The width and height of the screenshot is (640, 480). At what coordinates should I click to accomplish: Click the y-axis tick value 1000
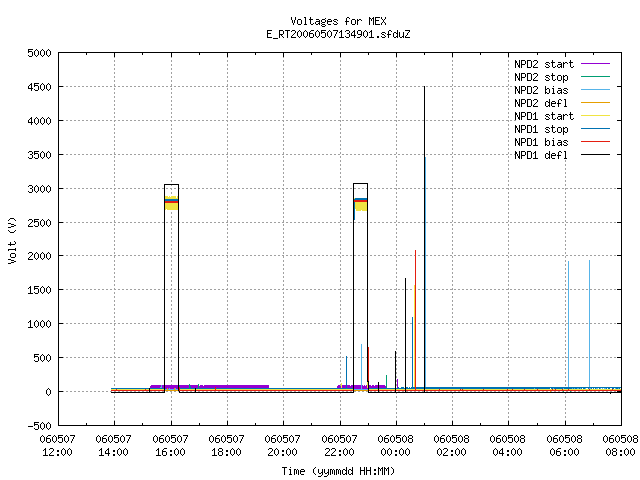(39, 324)
